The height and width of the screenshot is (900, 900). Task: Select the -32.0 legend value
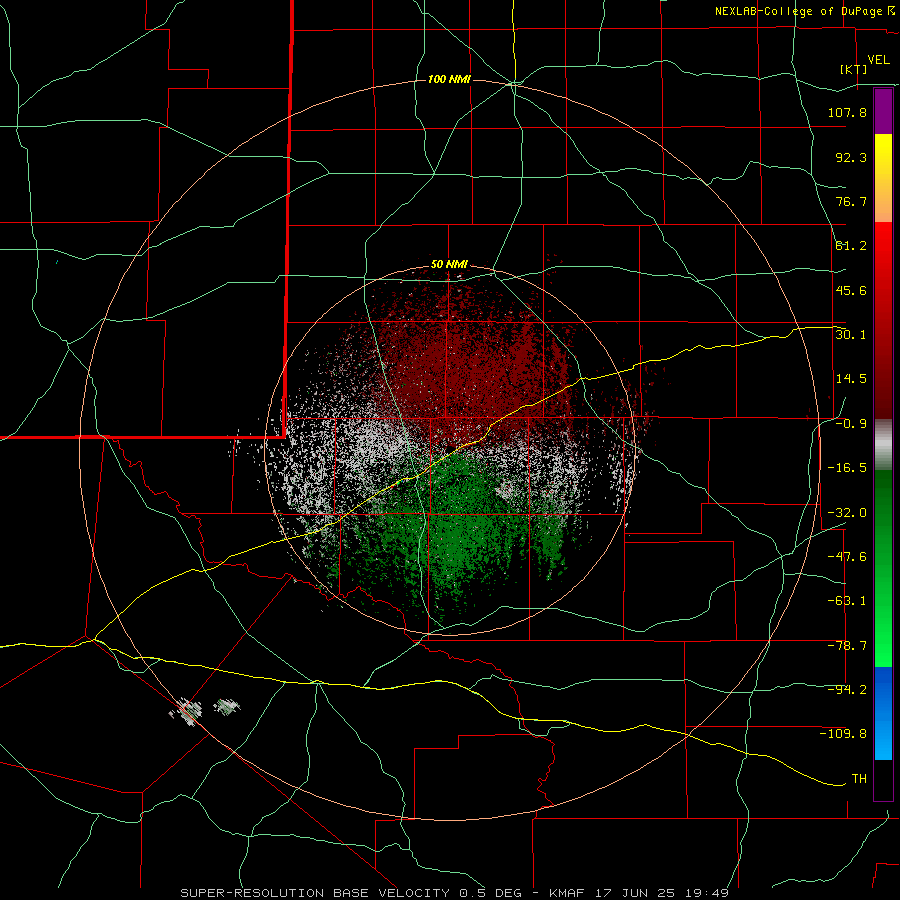pos(847,513)
